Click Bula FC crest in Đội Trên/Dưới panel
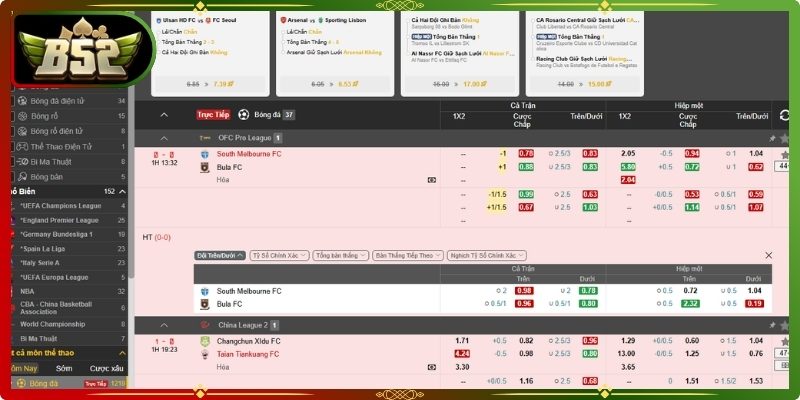800x400 pixels. 205,305
